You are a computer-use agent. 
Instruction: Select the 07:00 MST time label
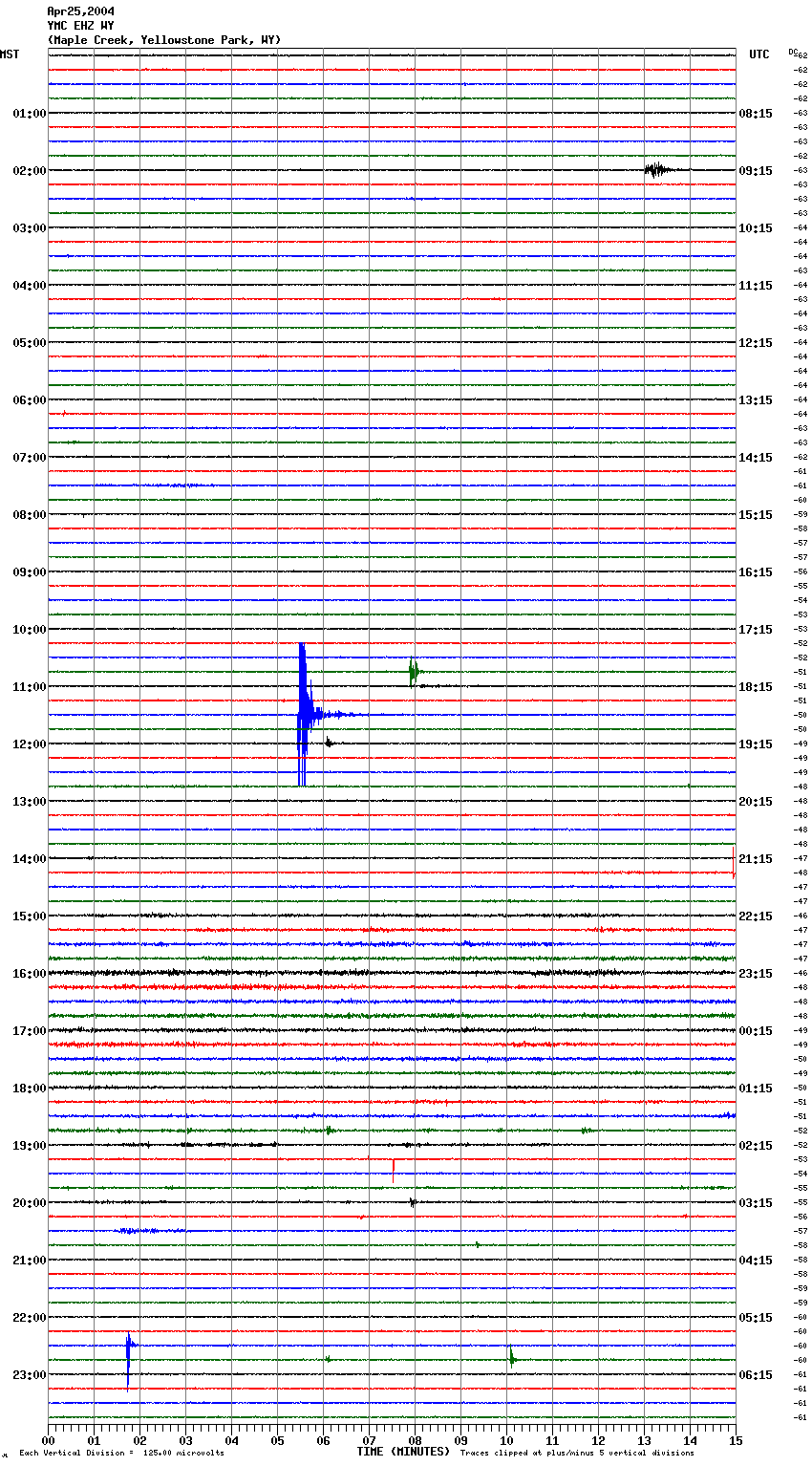pos(30,458)
